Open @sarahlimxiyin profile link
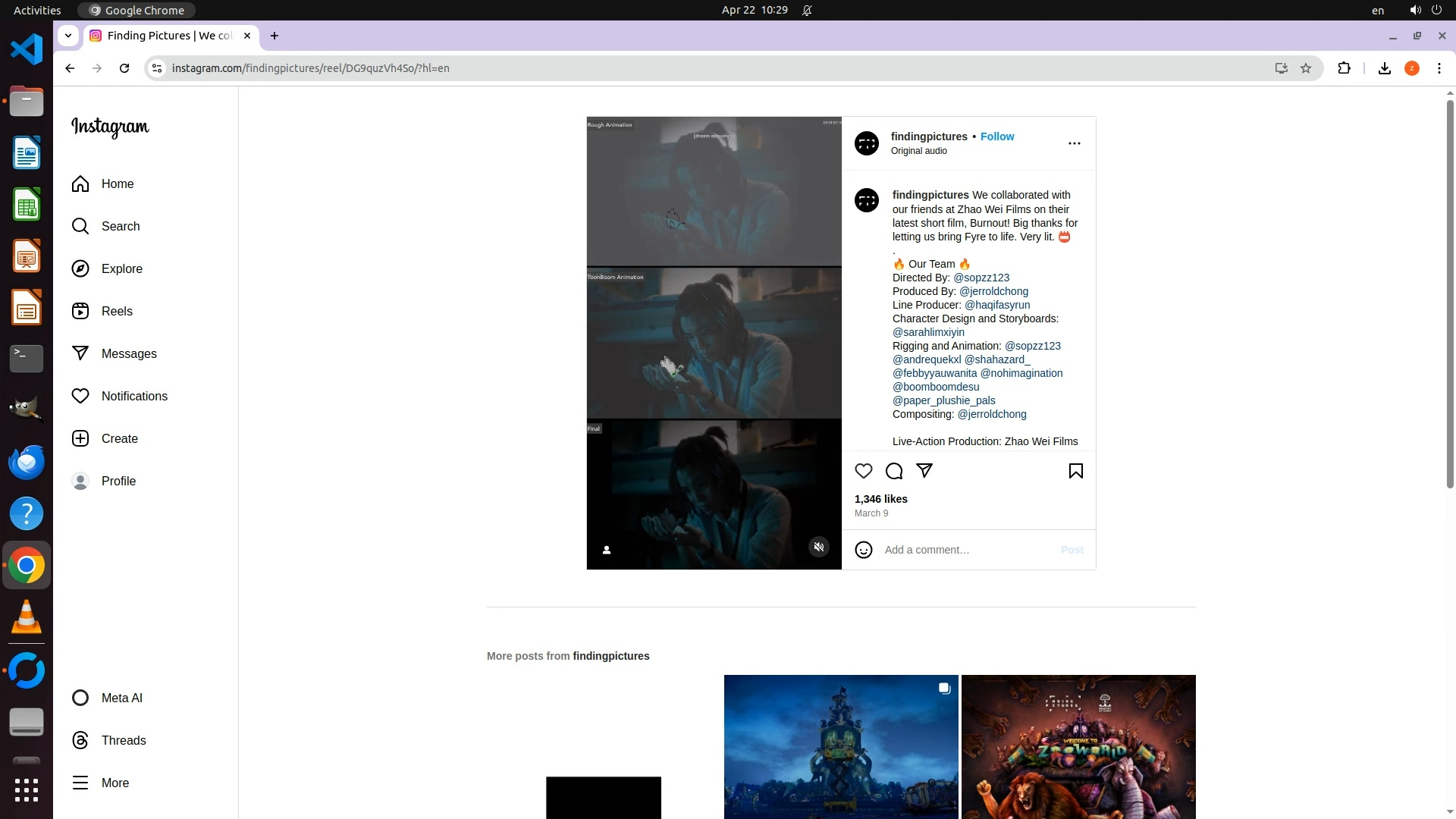 [928, 332]
